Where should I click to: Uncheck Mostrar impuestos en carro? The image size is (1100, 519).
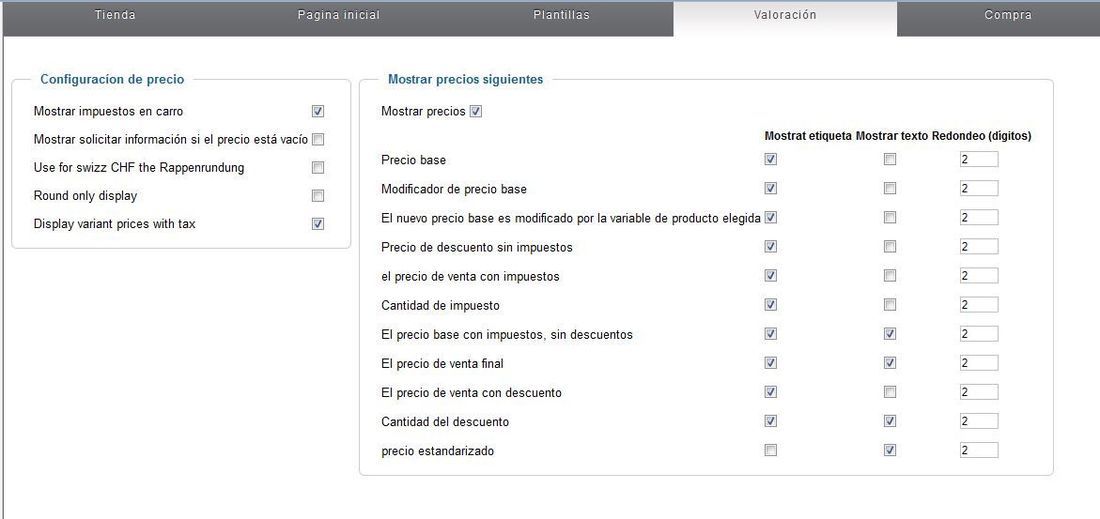coord(318,112)
